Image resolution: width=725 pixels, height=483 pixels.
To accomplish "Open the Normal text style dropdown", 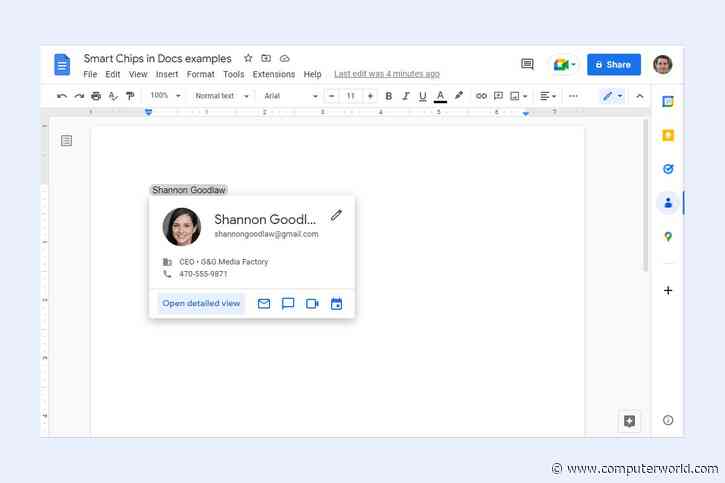I will point(222,96).
